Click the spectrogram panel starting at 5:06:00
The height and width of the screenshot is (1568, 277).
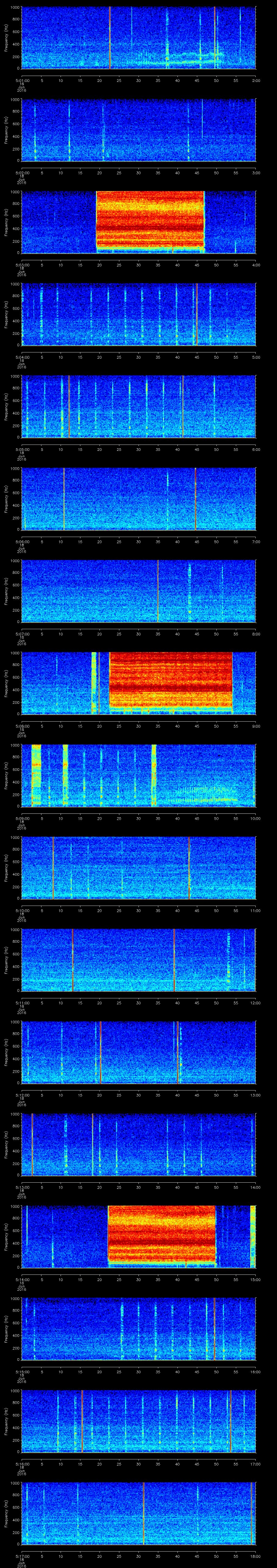[138, 499]
